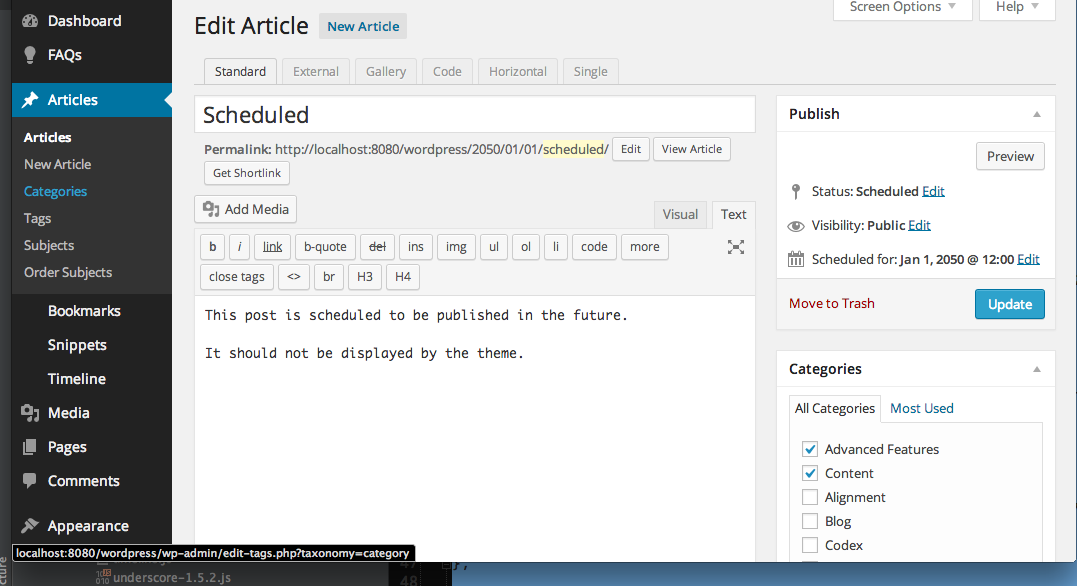Click Add Media button
Screen dimensions: 1077x586
[x=246, y=210]
